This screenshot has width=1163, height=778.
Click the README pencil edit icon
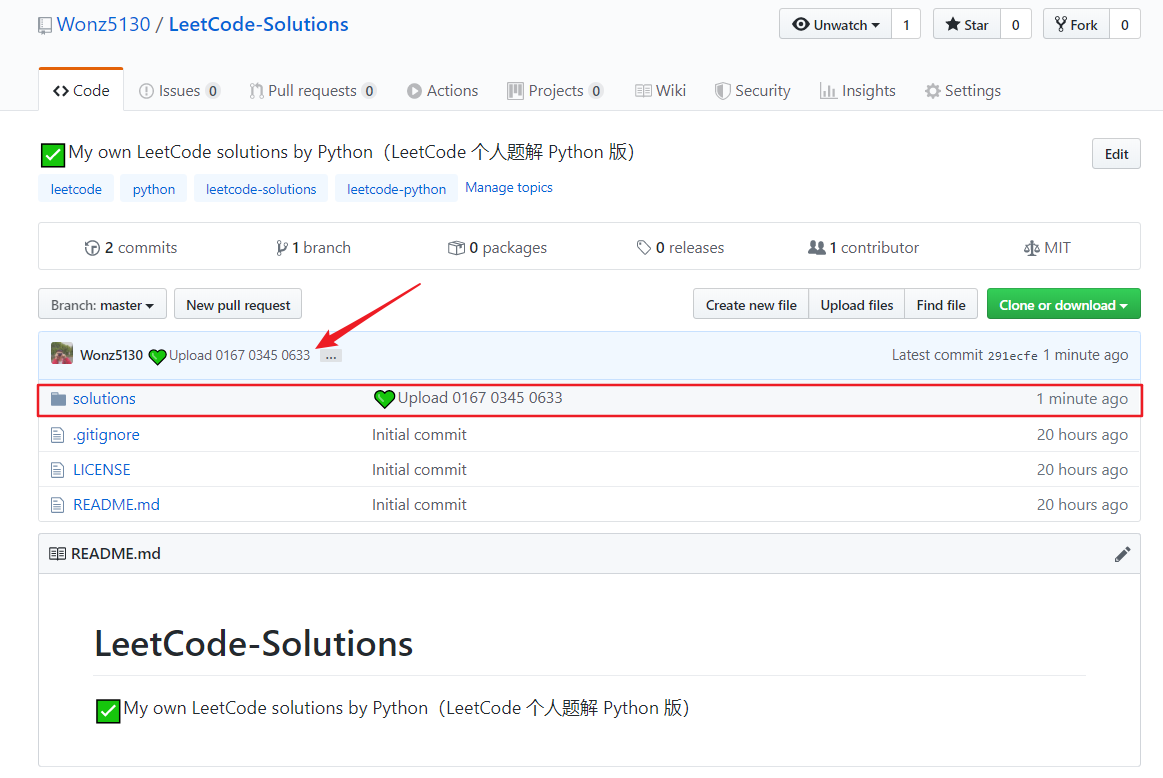pos(1122,554)
